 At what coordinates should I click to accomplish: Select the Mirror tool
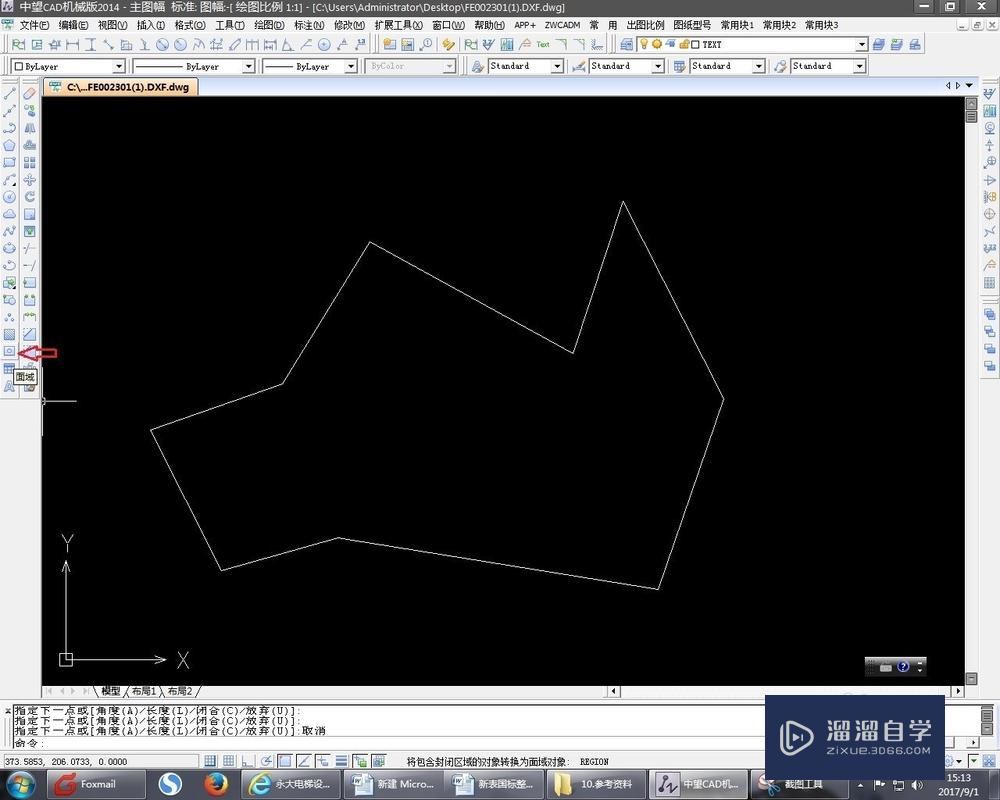tap(29, 126)
